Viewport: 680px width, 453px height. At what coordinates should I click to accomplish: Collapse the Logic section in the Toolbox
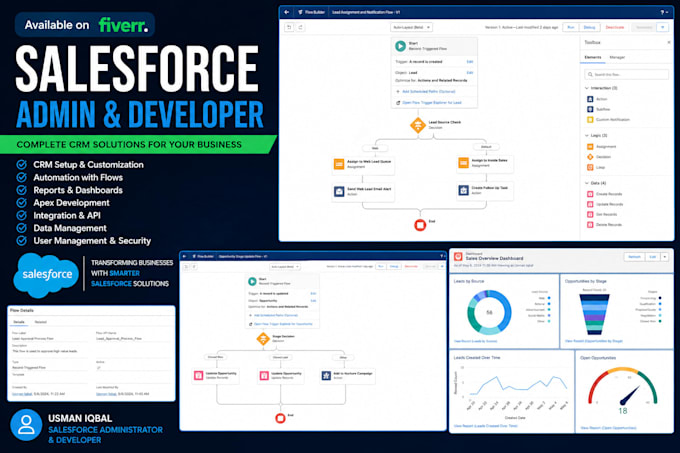pyautogui.click(x=587, y=136)
